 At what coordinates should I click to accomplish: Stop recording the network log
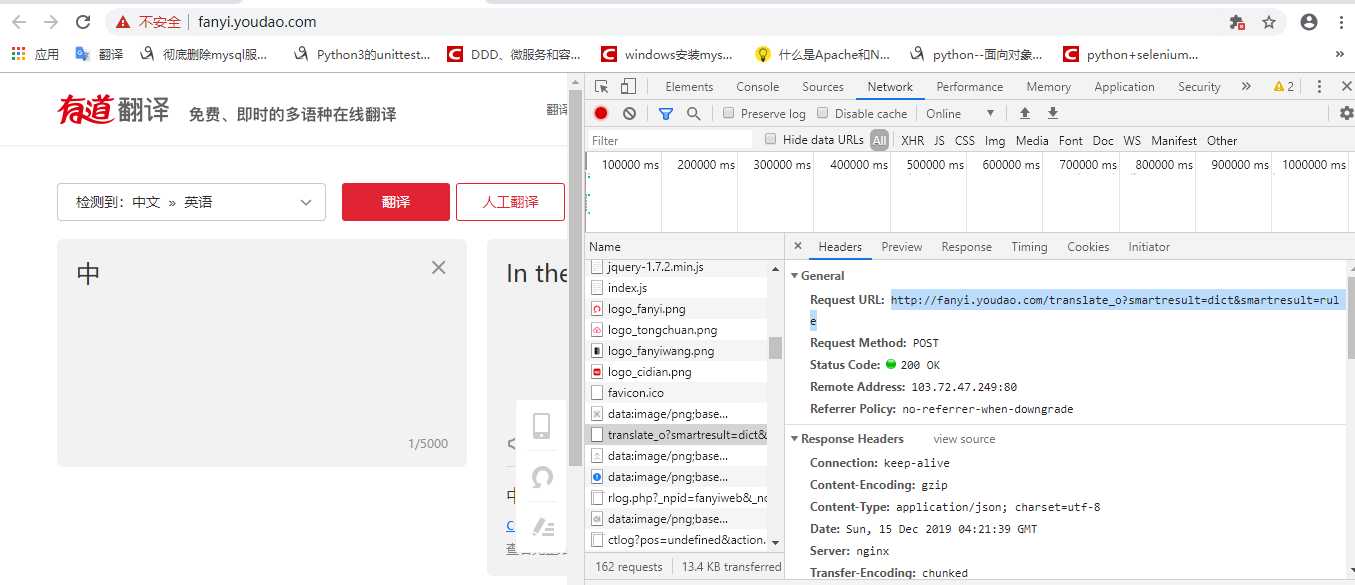[600, 113]
